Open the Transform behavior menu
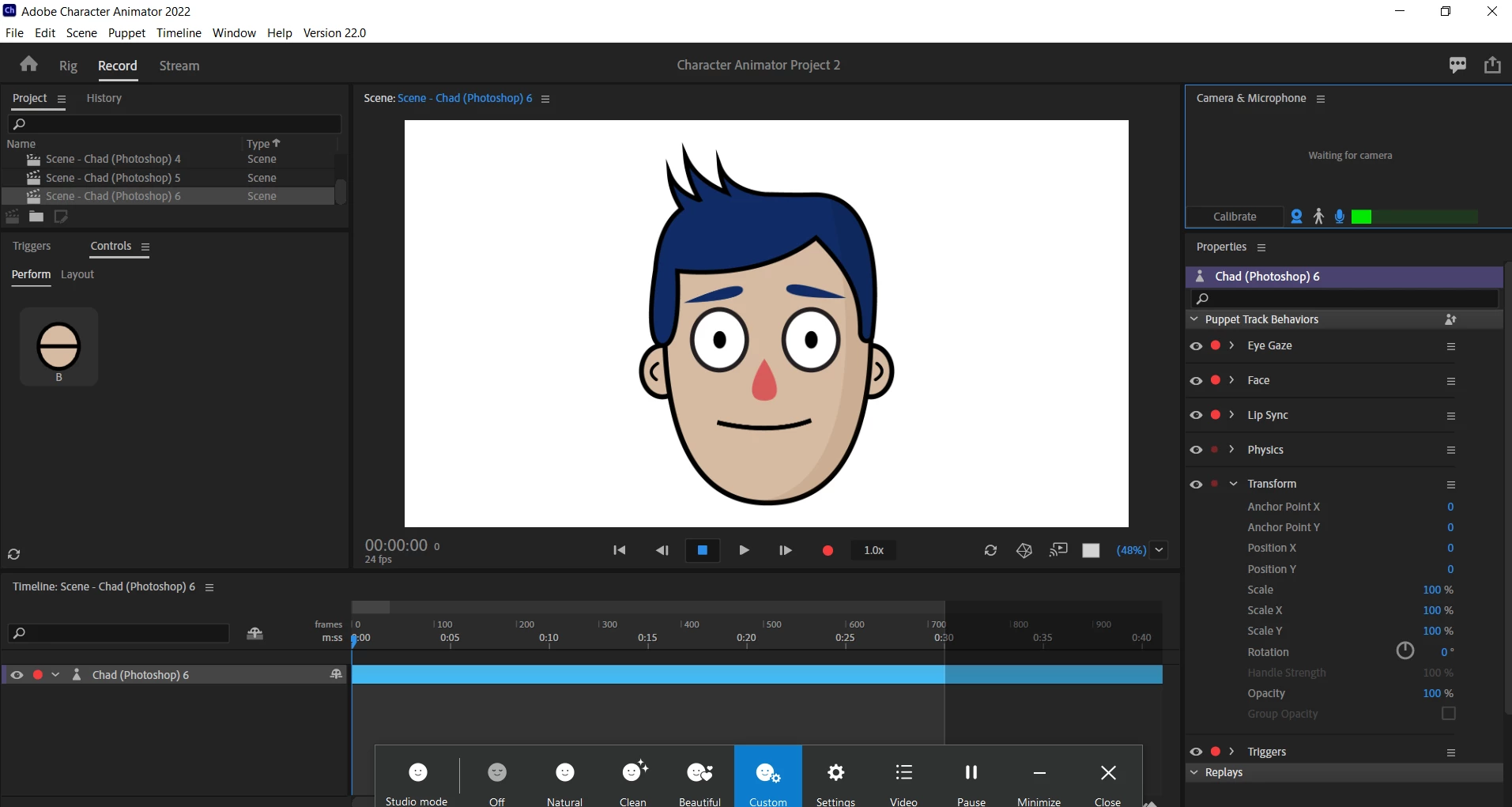1512x807 pixels. point(1451,485)
